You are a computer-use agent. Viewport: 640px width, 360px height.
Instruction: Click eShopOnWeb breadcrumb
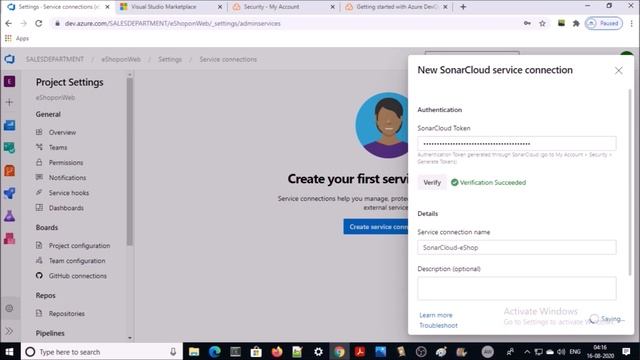[x=121, y=59]
